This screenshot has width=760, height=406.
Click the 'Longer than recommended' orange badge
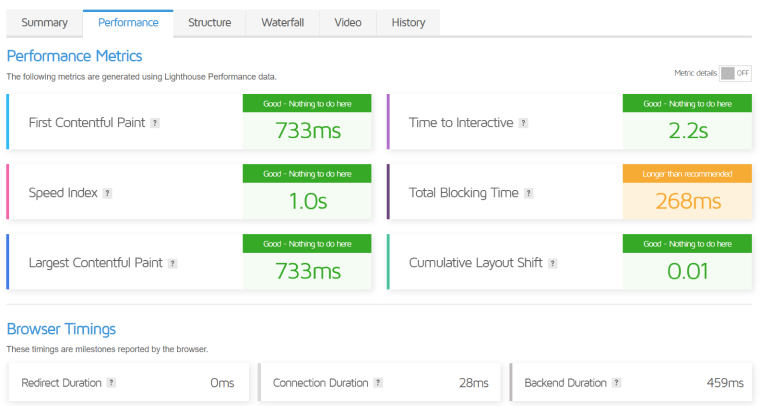[688, 173]
